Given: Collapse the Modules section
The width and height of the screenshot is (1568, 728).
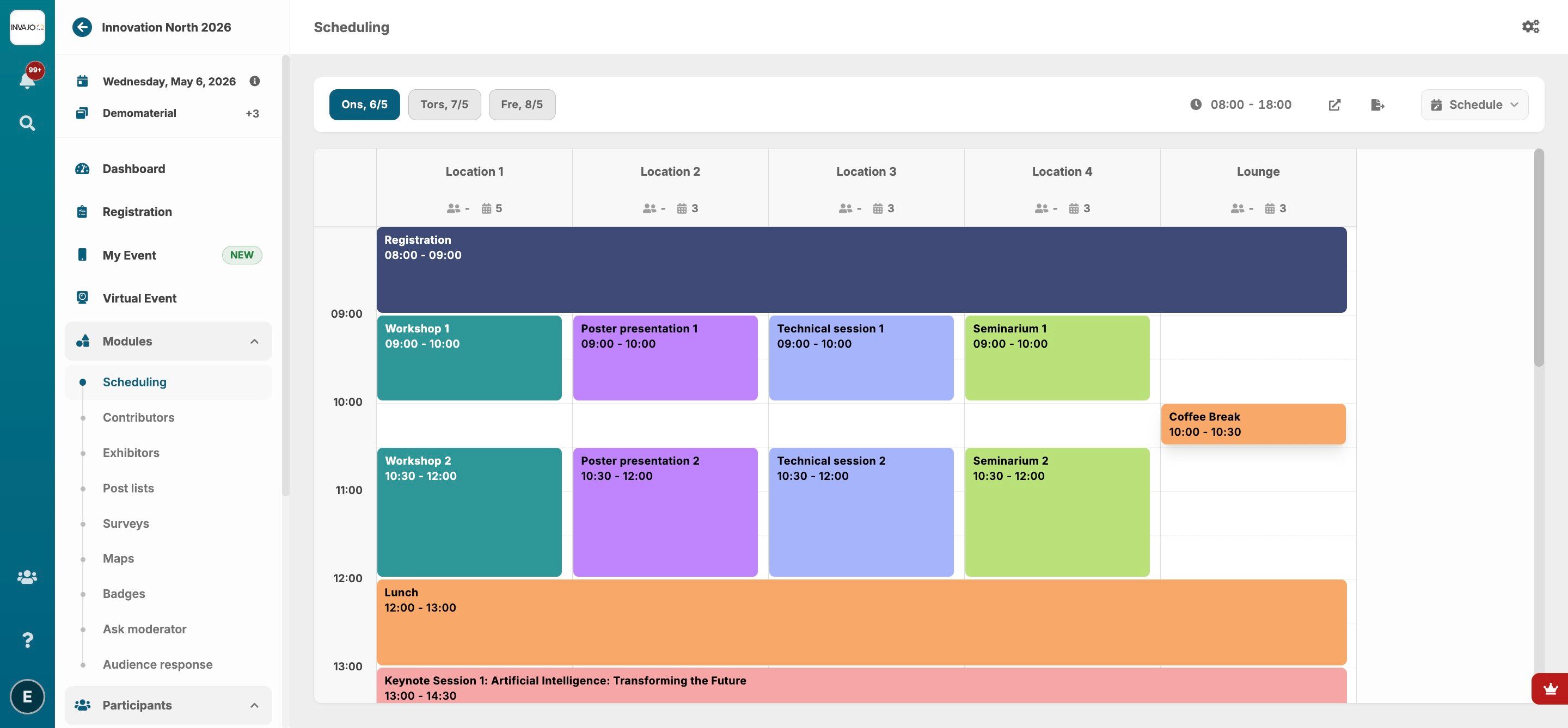Looking at the screenshot, I should tap(254, 341).
